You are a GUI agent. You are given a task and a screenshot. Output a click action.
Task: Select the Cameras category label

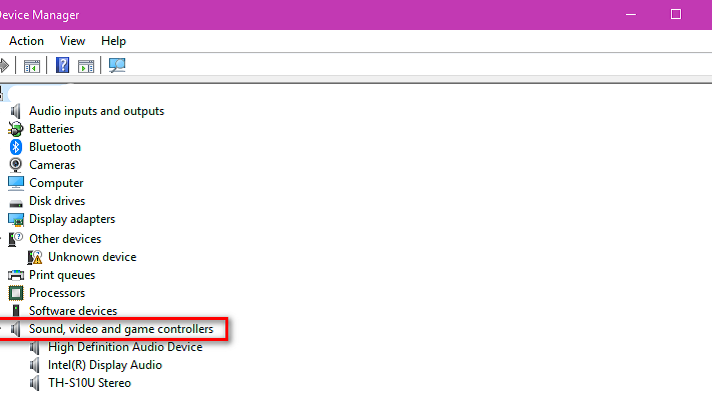(x=52, y=165)
